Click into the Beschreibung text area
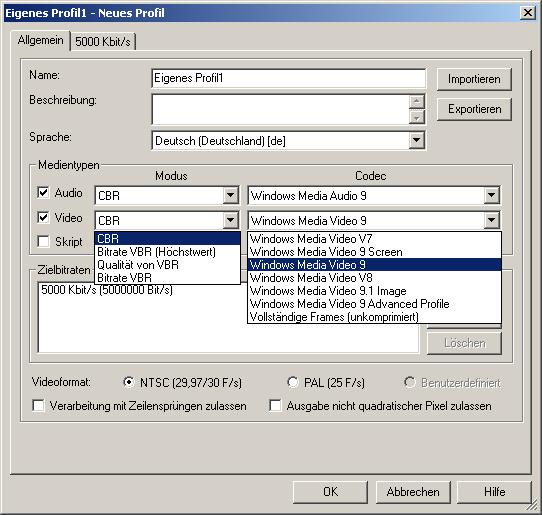This screenshot has height=515, width=542. coord(280,109)
